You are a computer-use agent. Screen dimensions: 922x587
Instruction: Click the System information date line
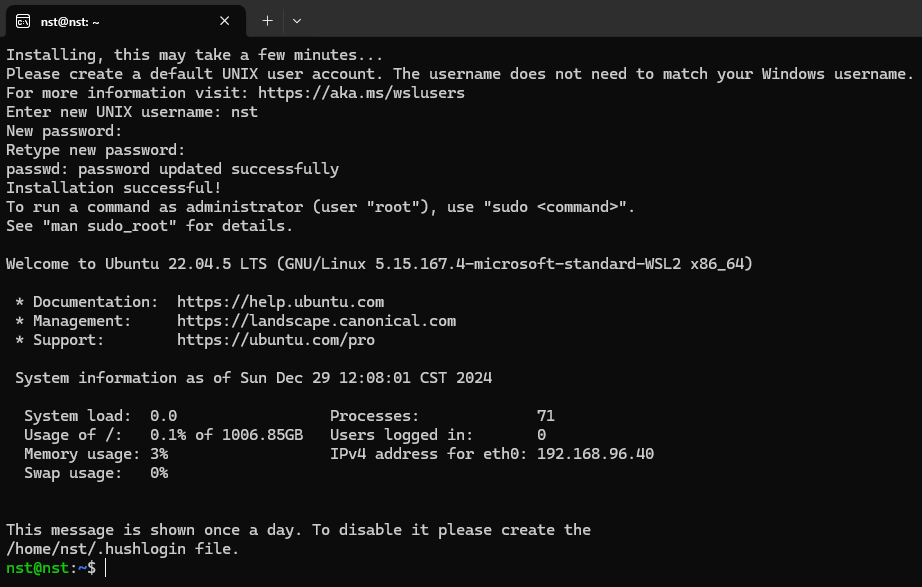(253, 378)
